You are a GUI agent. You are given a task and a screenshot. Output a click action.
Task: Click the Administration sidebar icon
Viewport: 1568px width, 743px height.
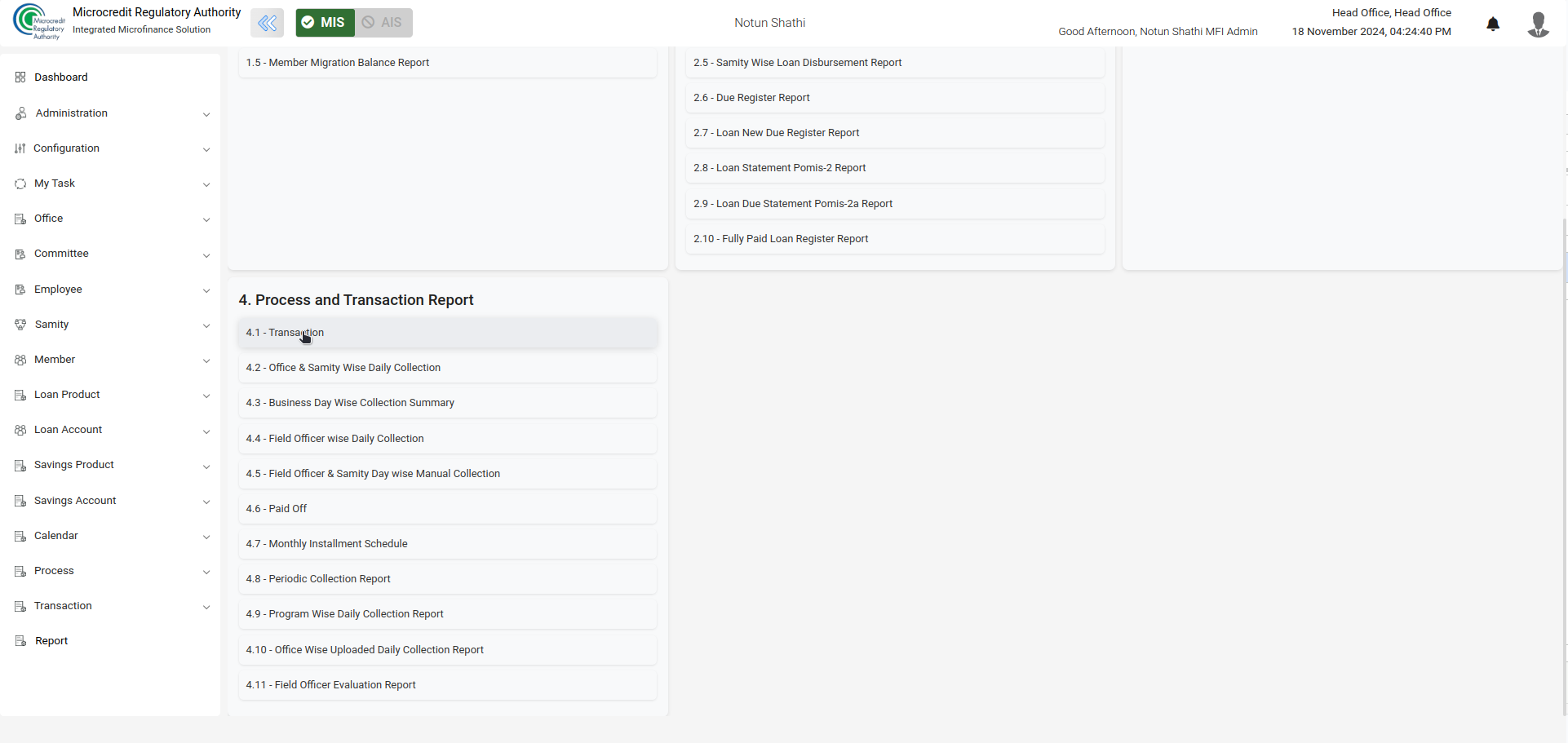(x=20, y=113)
